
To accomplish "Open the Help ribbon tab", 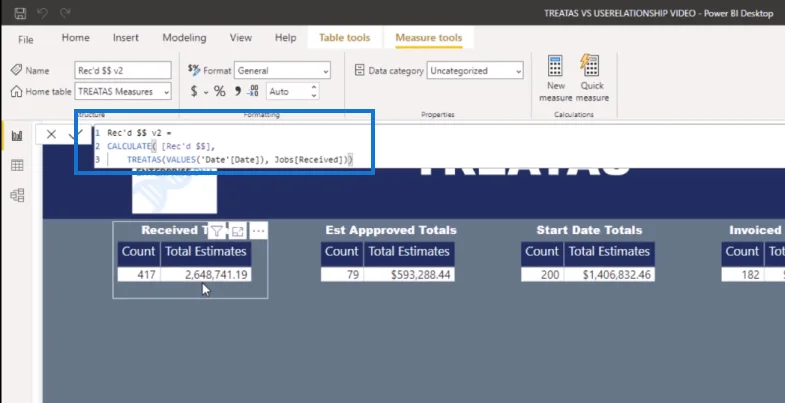I will (x=285, y=38).
